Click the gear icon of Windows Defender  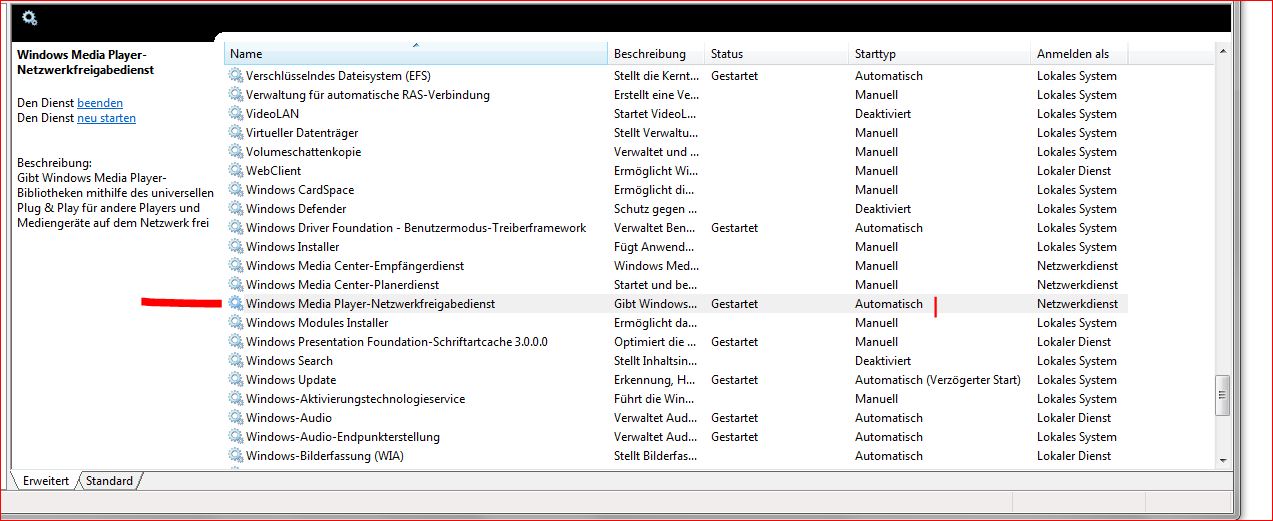point(236,209)
